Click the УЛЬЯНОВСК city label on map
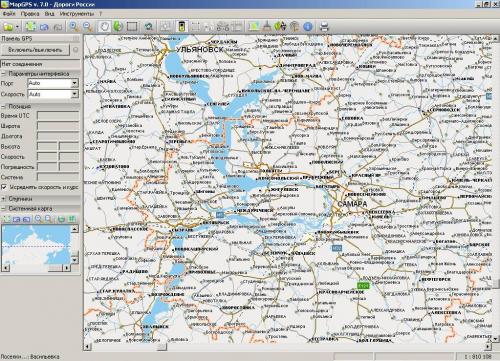 click(200, 50)
